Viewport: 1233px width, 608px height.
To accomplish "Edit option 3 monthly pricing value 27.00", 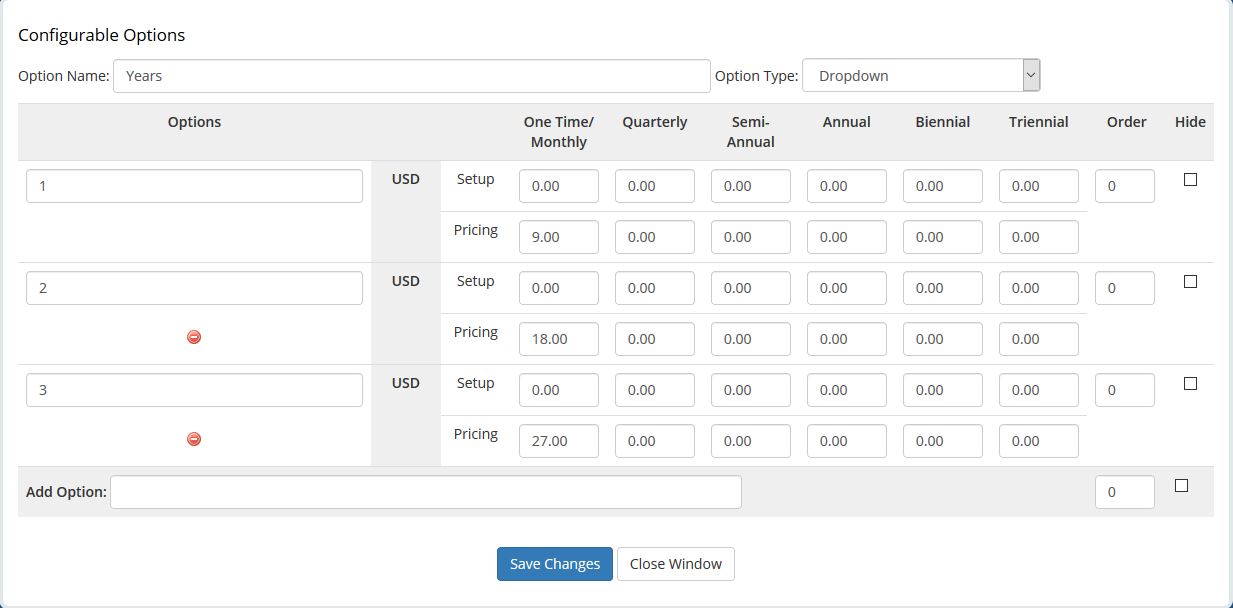I will point(559,441).
